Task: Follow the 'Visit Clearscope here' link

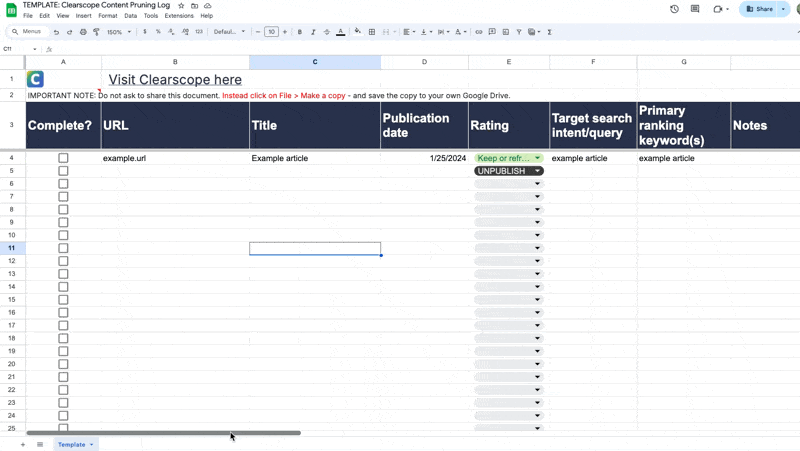Action: pyautogui.click(x=175, y=80)
